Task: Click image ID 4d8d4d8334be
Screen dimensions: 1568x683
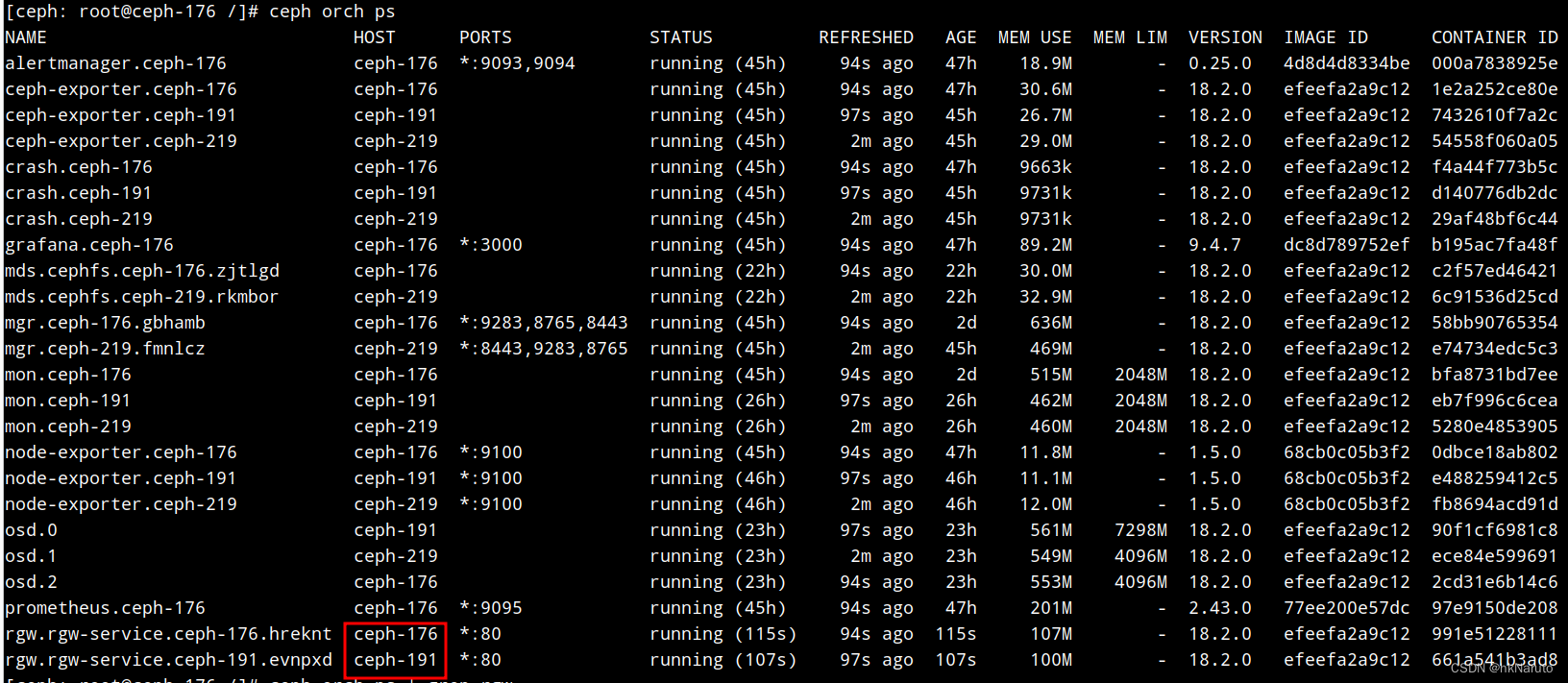Action: pos(1347,63)
